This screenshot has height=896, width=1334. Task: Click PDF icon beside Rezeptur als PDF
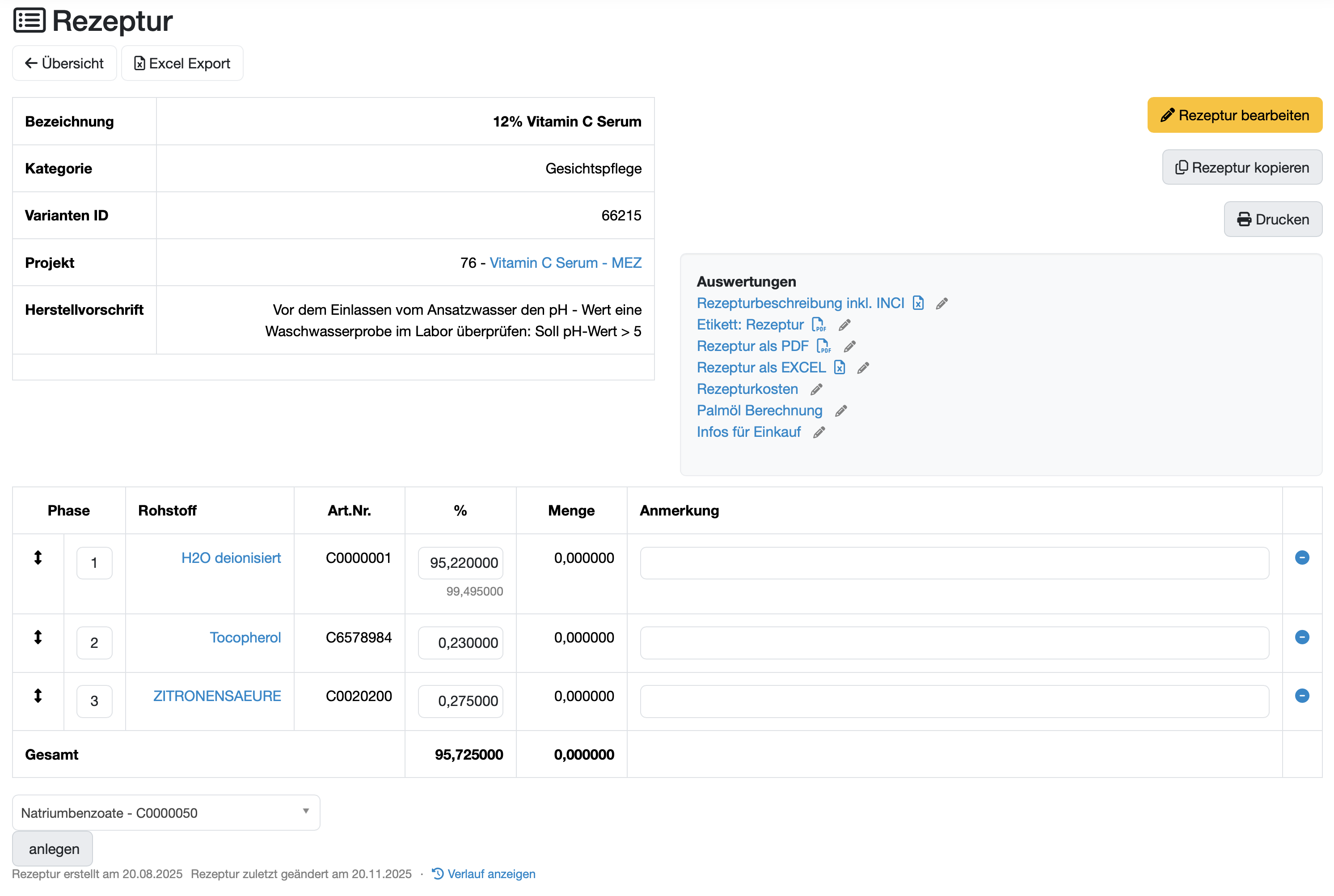point(823,347)
